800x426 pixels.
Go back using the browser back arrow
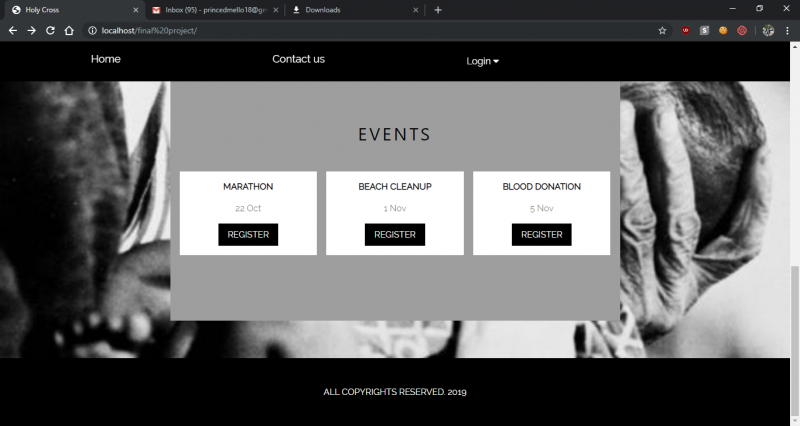(x=13, y=31)
